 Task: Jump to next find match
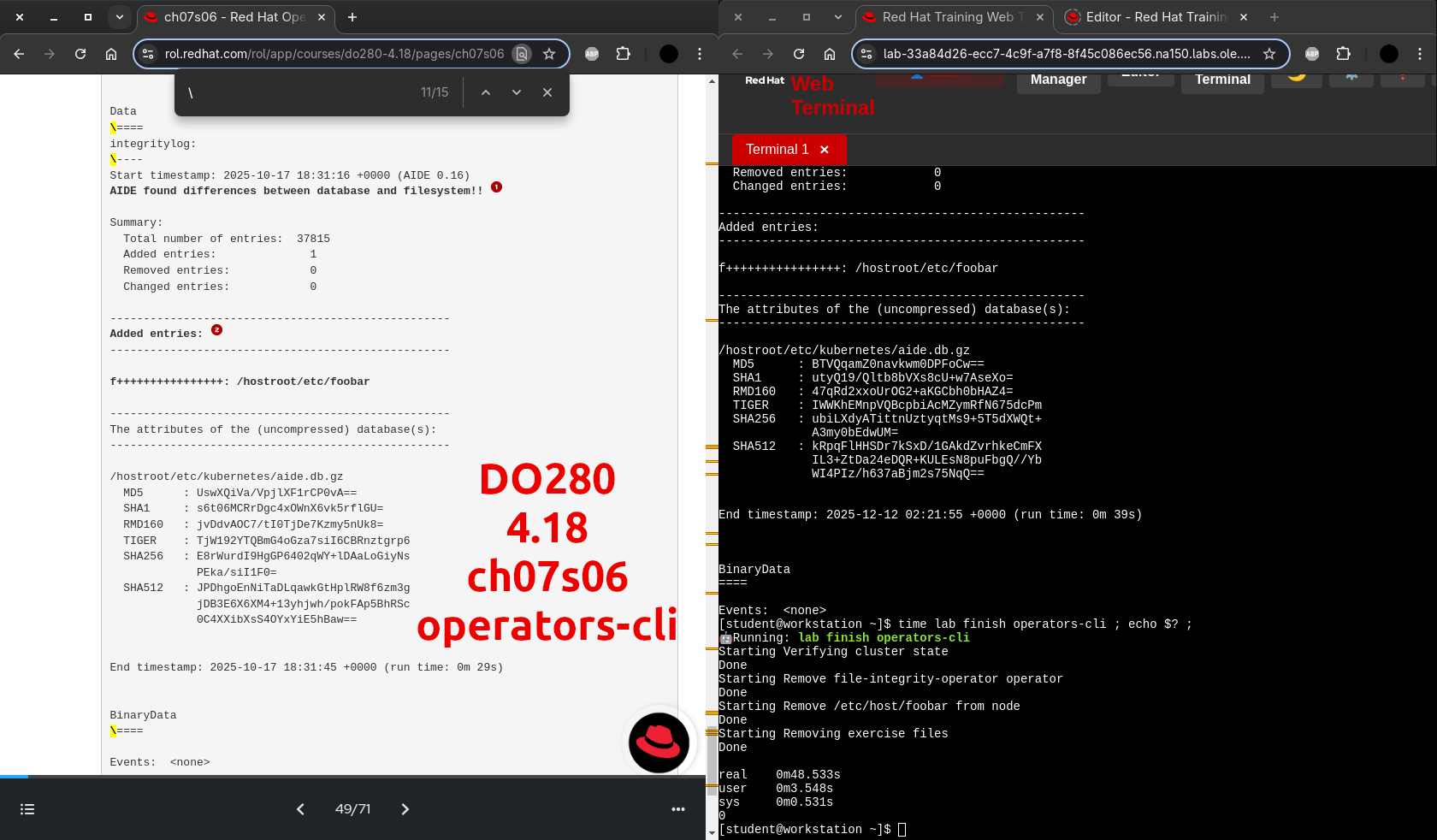(517, 92)
